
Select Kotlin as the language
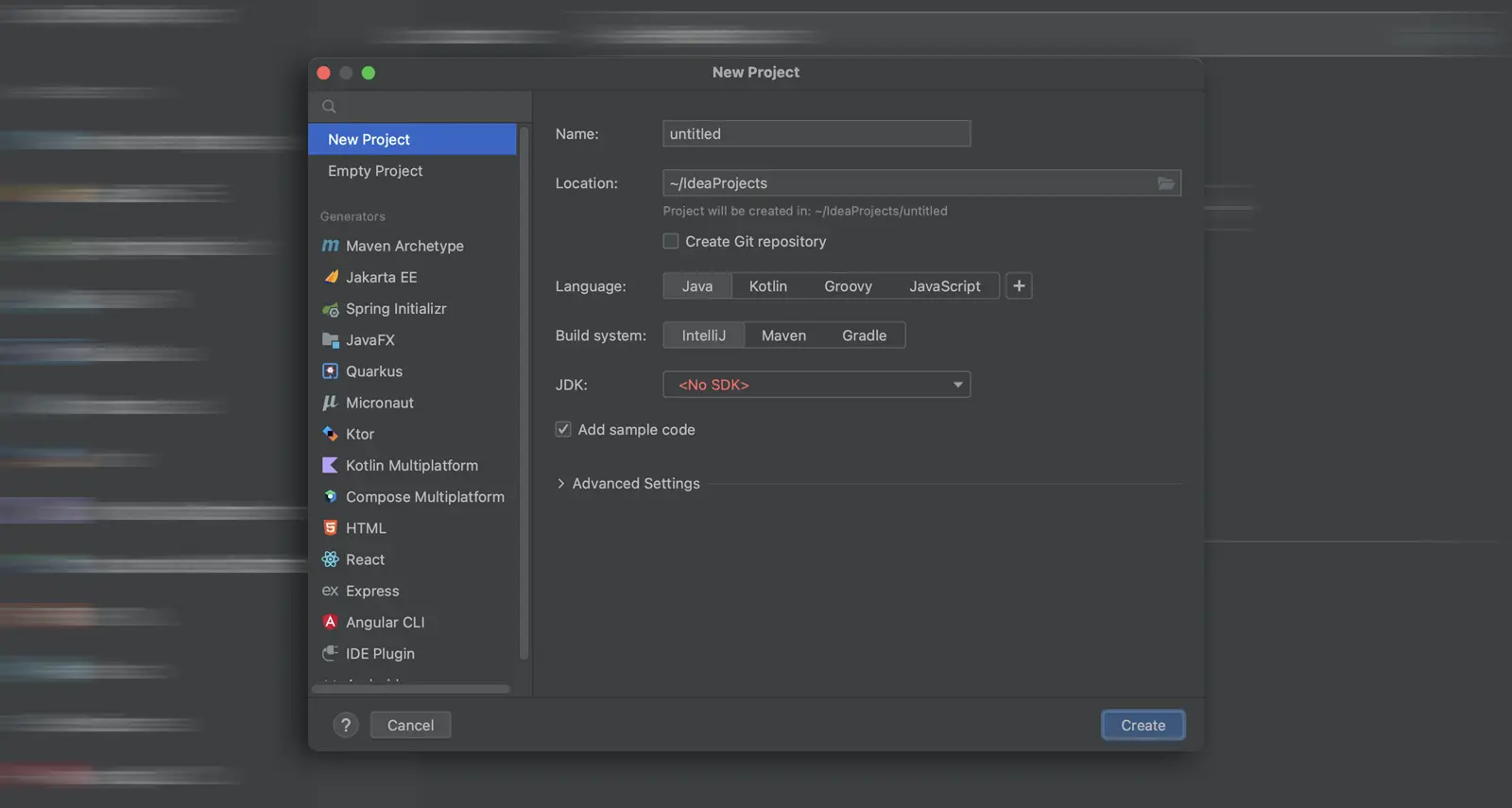(x=768, y=286)
